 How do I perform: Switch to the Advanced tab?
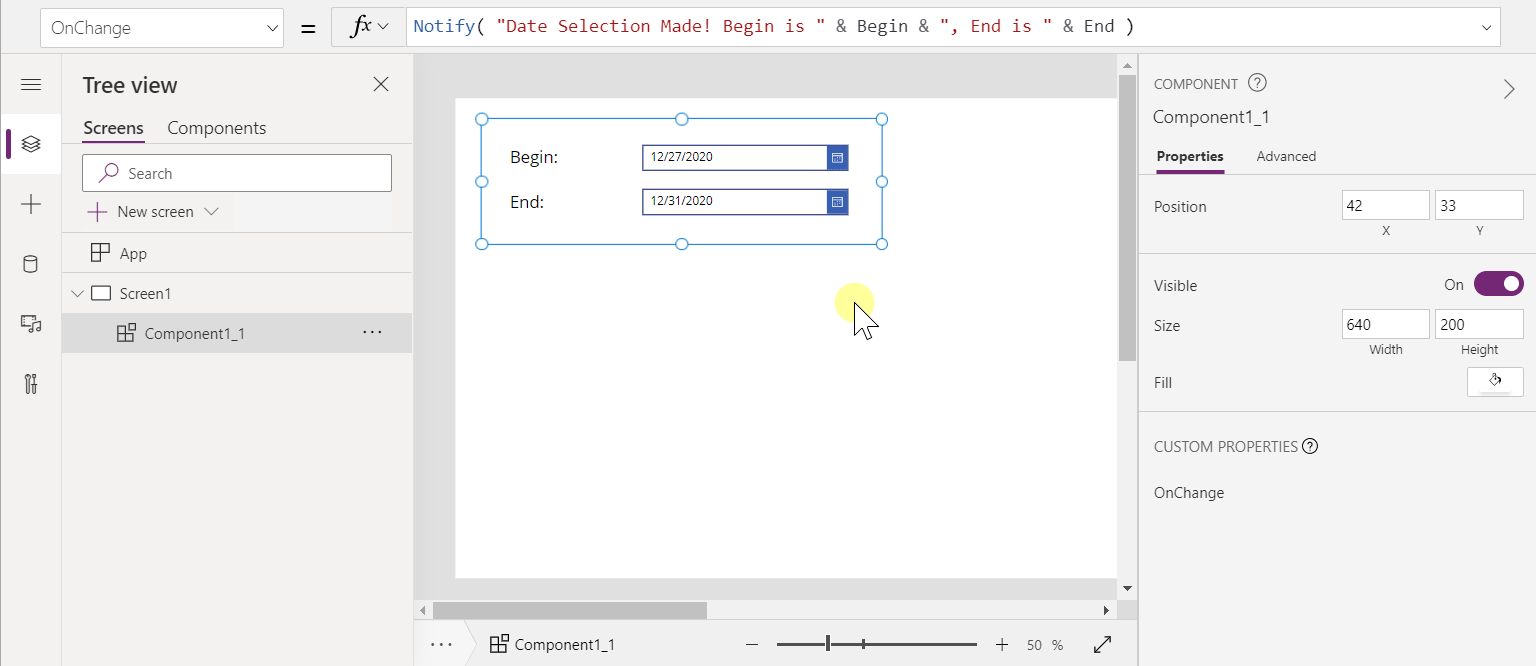pos(1286,156)
